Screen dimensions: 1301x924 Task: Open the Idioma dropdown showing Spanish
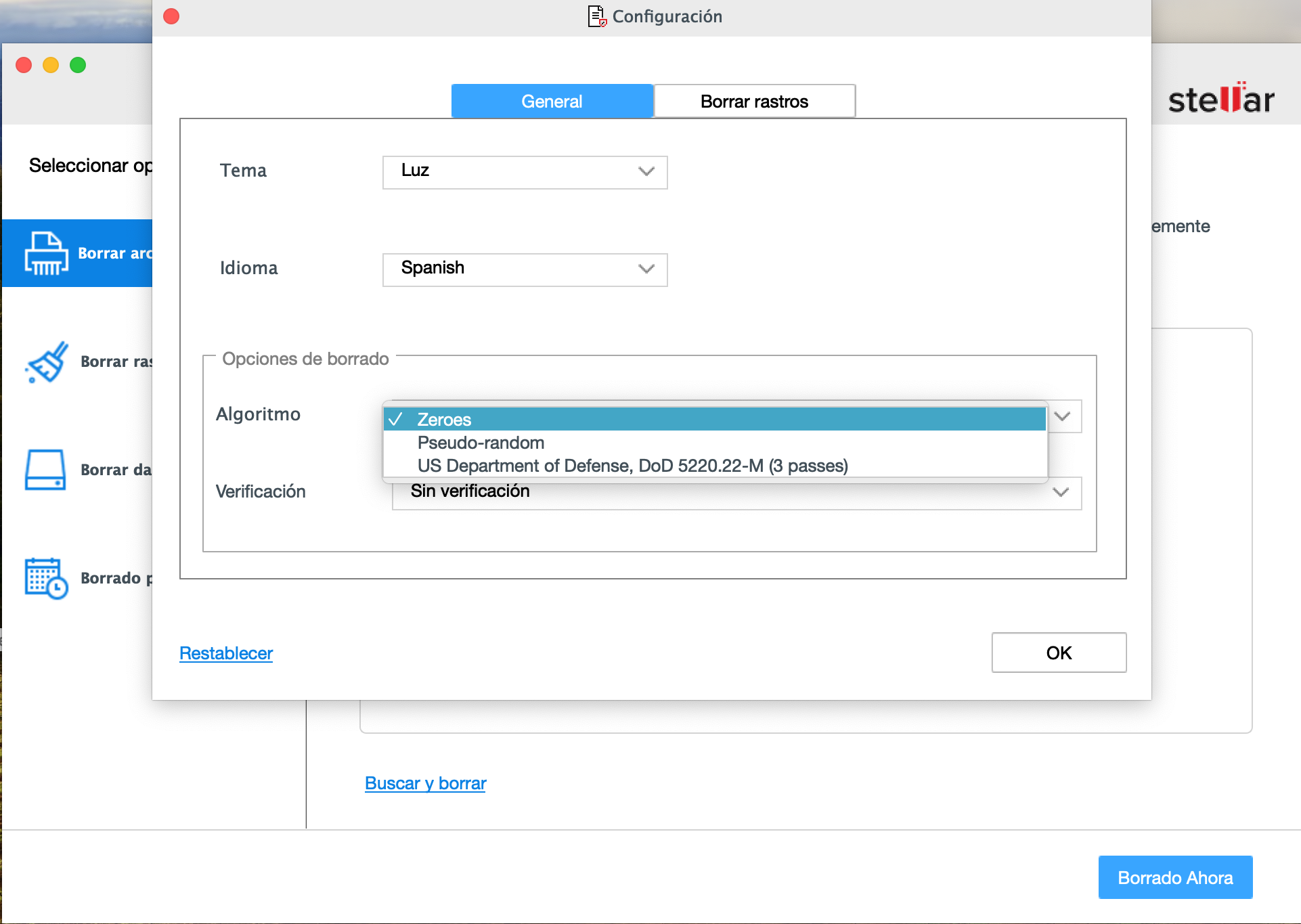point(525,269)
